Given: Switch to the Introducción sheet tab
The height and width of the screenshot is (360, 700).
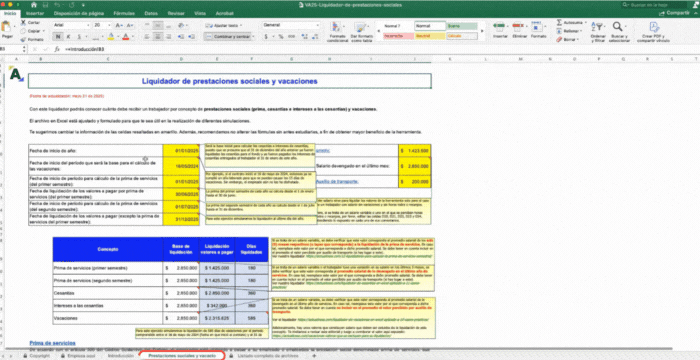Looking at the screenshot, I should pos(121,356).
